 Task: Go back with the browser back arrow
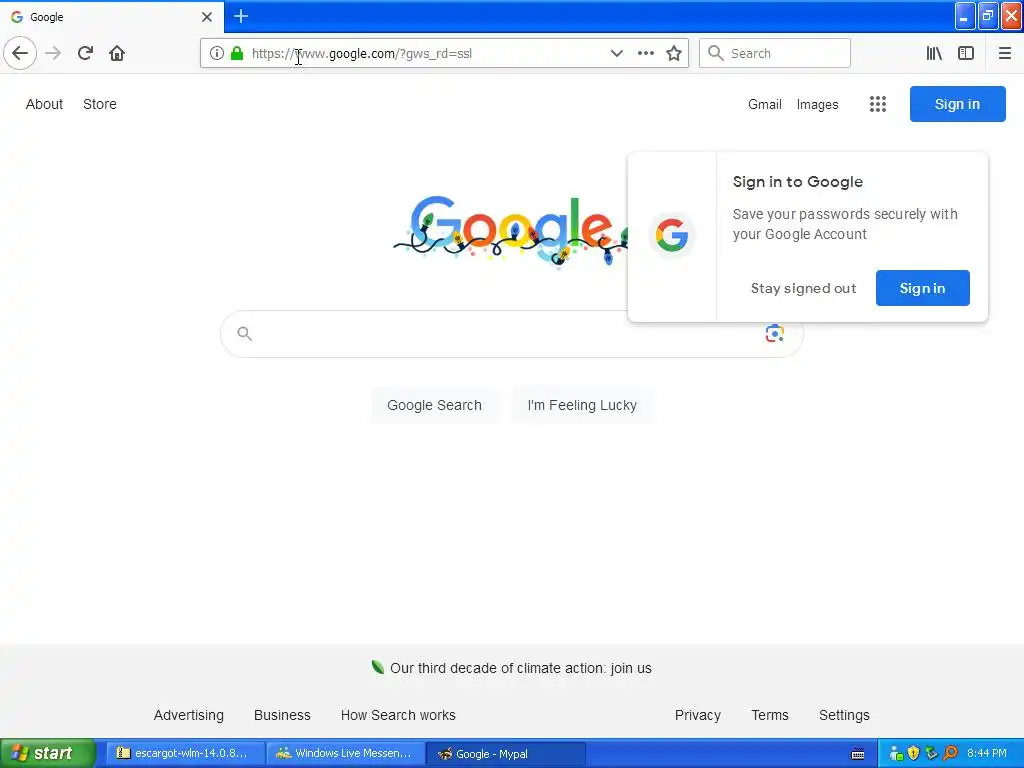[x=20, y=53]
